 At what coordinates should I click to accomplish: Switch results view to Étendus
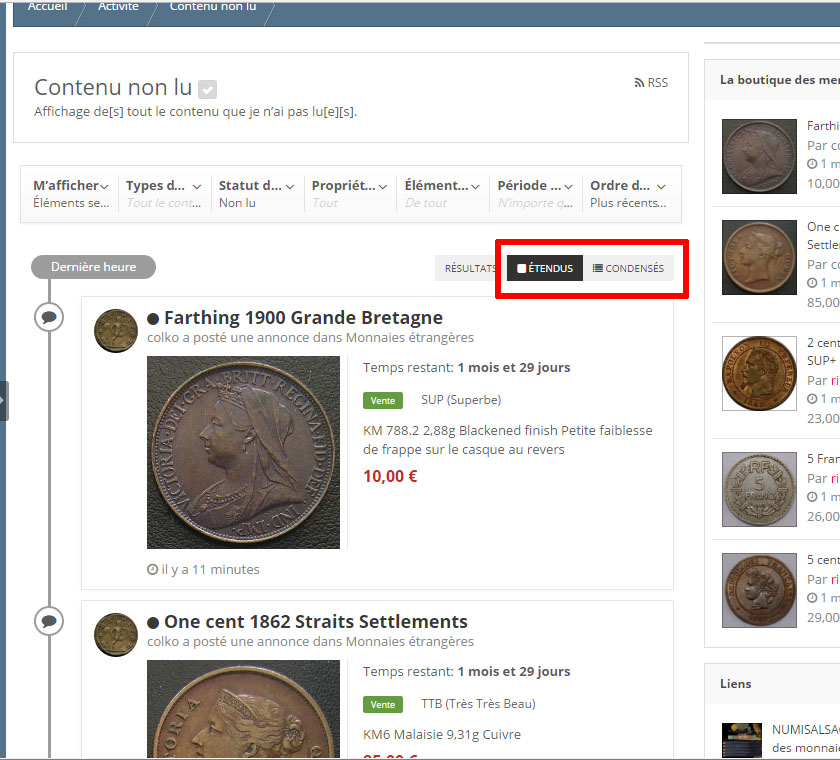(545, 268)
